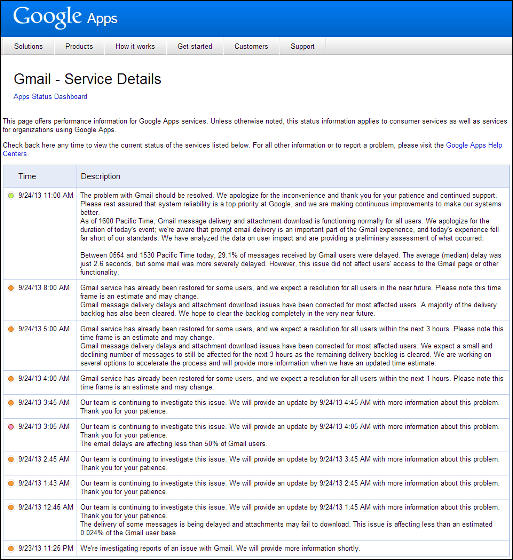Select the 9/24/13 3:45 AM timestamp
Viewport: 513px width, 560px height.
click(44, 402)
